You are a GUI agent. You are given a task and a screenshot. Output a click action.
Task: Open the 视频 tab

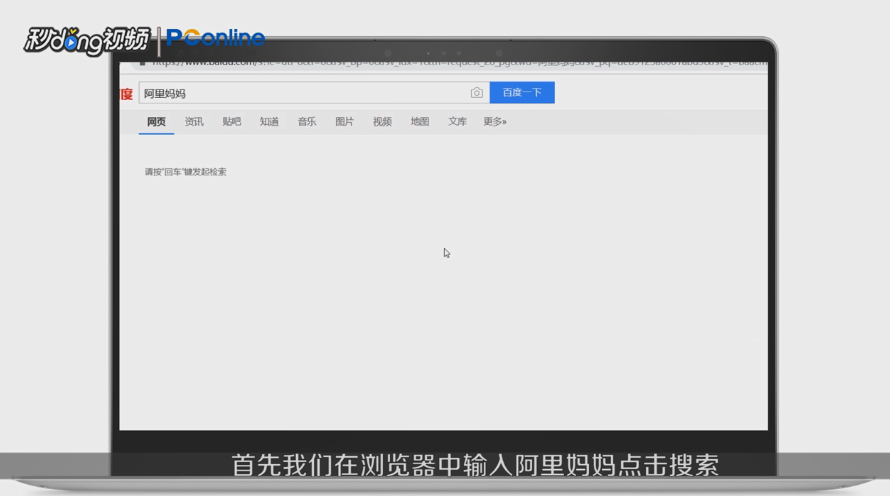click(382, 121)
